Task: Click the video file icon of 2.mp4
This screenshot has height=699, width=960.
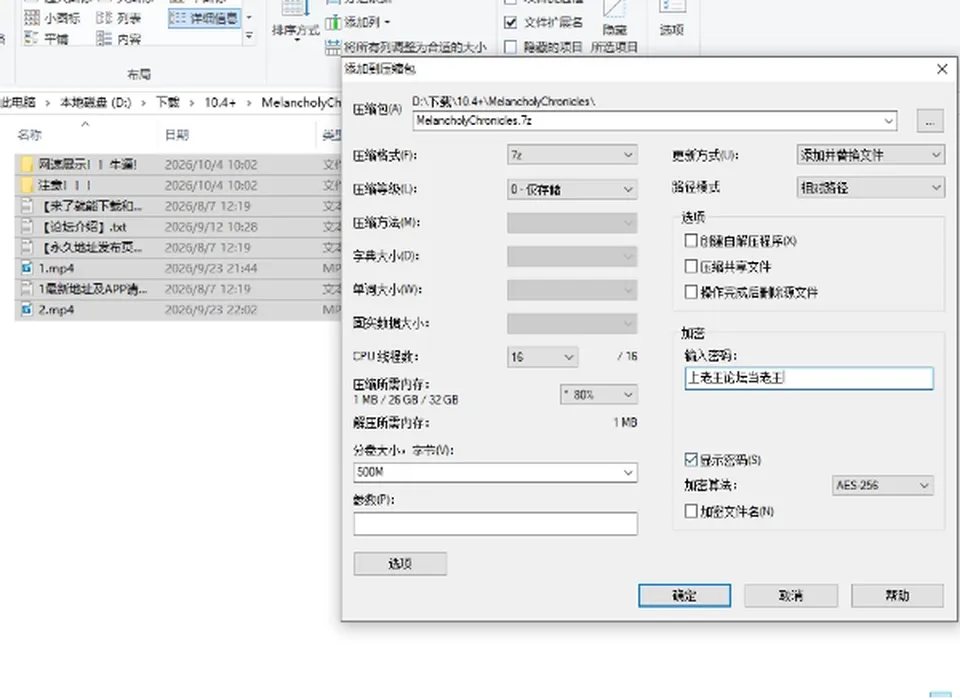Action: [27, 310]
